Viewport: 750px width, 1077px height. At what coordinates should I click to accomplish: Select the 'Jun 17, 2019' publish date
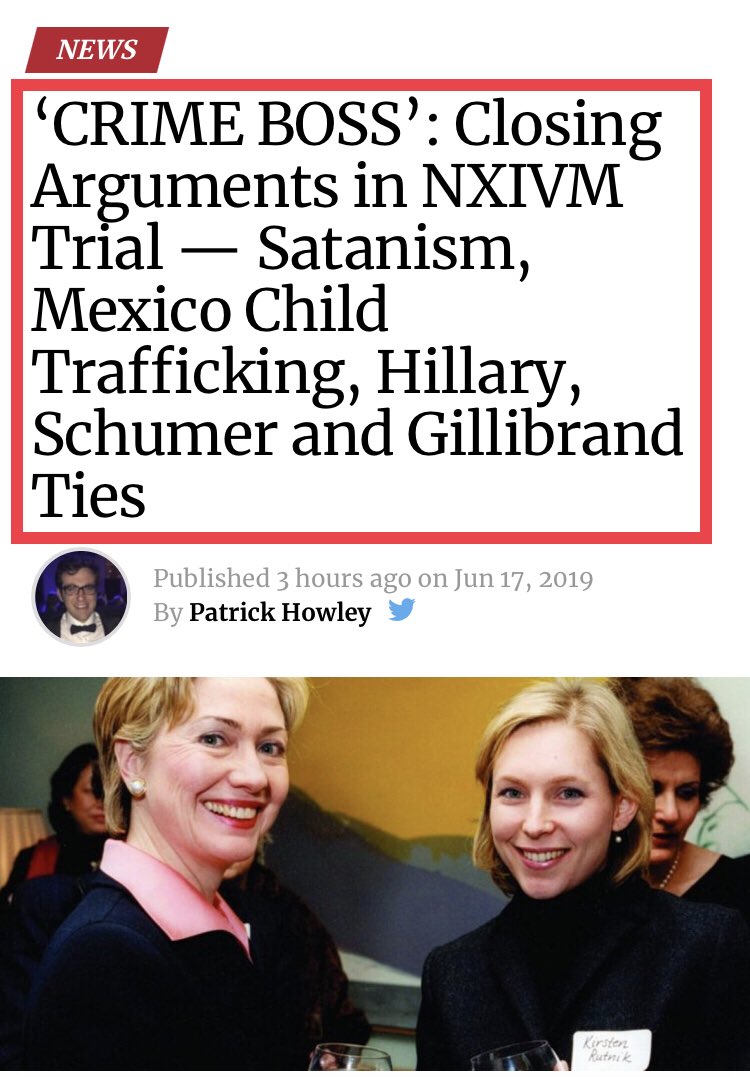(523, 578)
